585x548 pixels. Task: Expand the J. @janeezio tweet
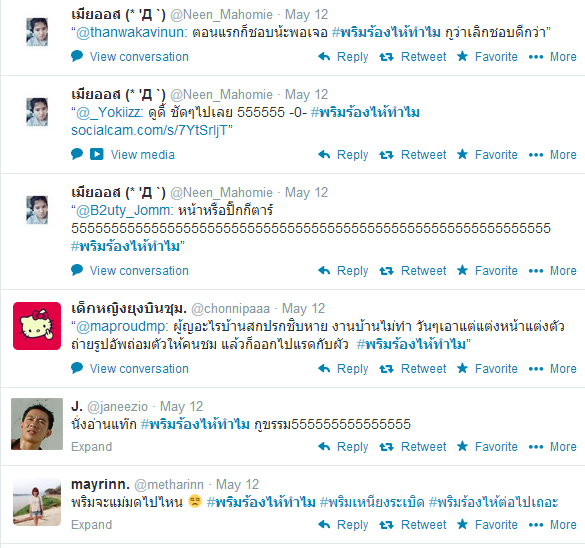click(91, 447)
